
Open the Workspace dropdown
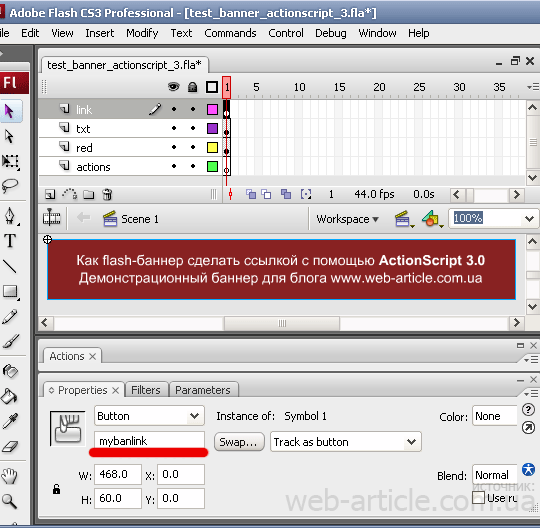[347, 219]
